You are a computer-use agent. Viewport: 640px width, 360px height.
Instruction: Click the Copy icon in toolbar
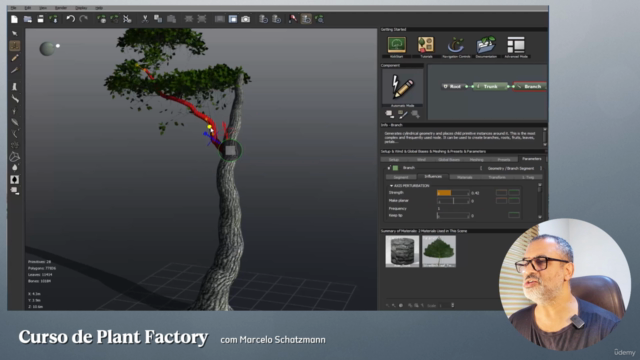158,19
